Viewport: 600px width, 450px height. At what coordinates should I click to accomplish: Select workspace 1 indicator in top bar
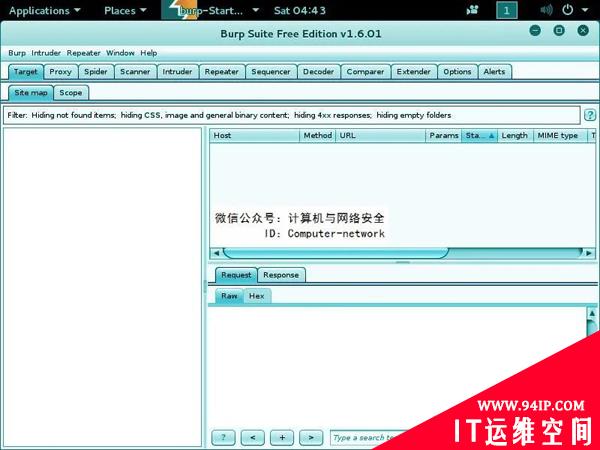[x=507, y=10]
